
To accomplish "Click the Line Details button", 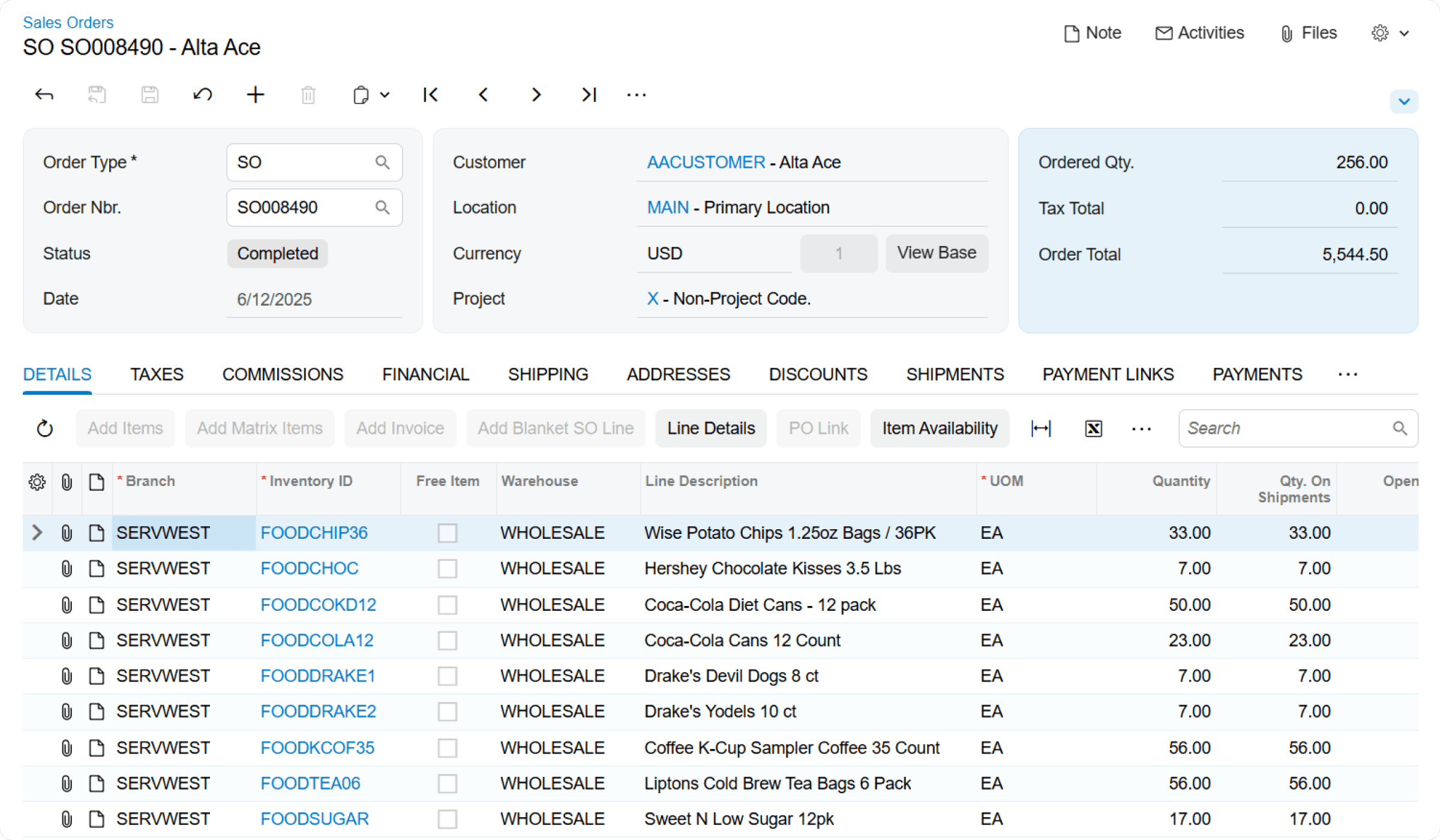I will coord(711,428).
